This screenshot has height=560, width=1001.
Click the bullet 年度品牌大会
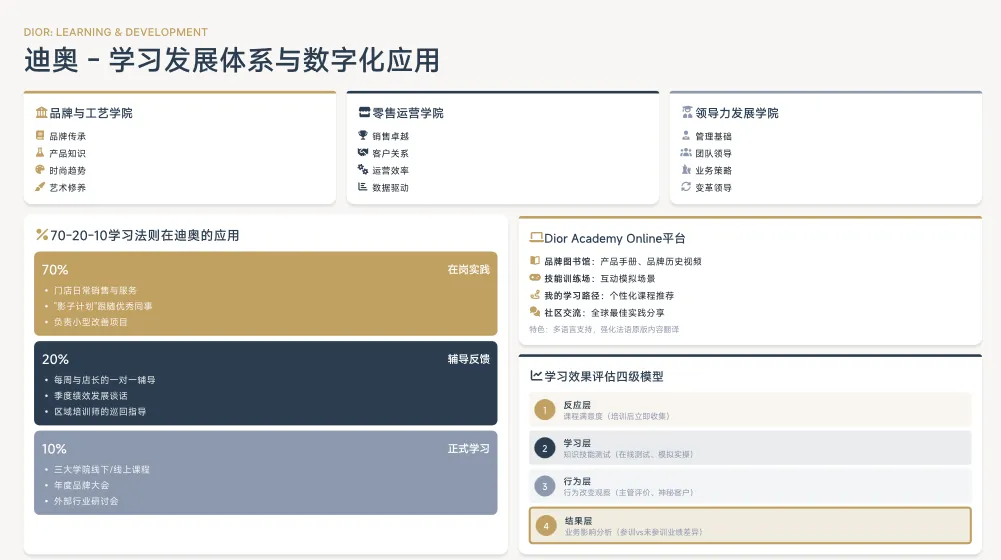coord(81,485)
